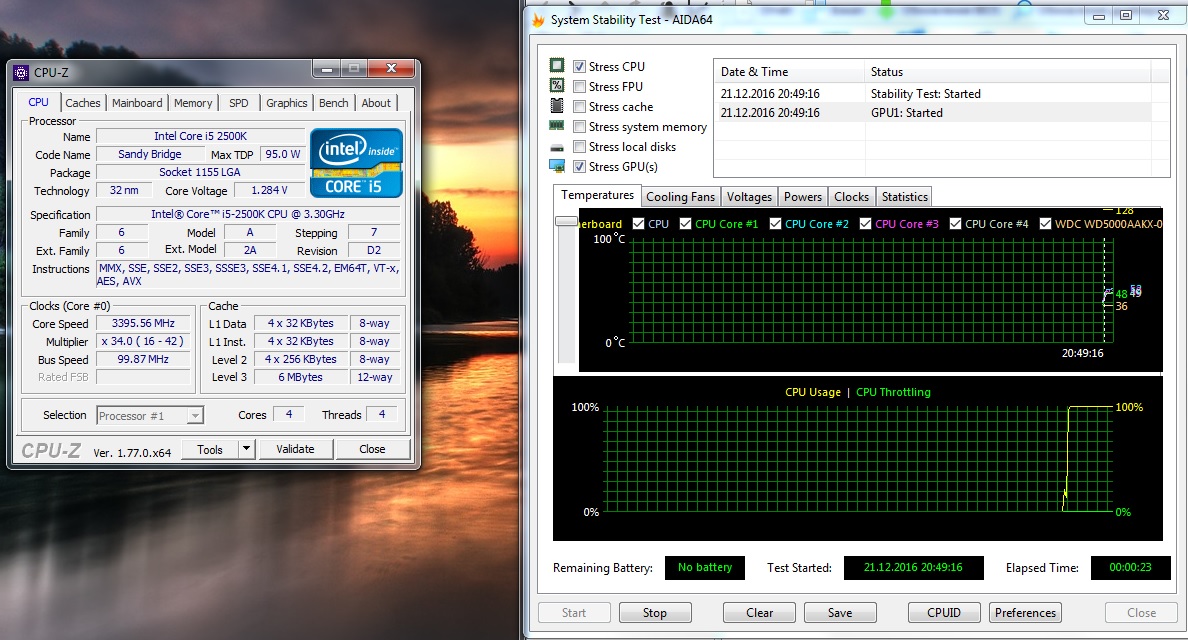This screenshot has height=640, width=1188.
Task: Open AIDA64 Preferences
Action: click(x=1025, y=613)
